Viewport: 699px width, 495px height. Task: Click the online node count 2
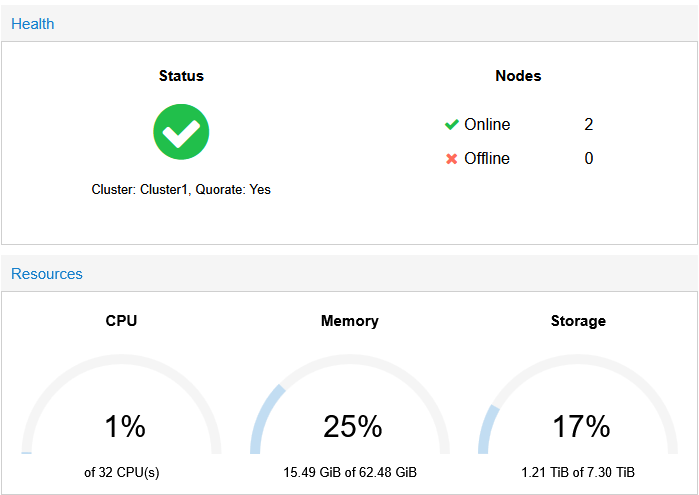pyautogui.click(x=589, y=125)
